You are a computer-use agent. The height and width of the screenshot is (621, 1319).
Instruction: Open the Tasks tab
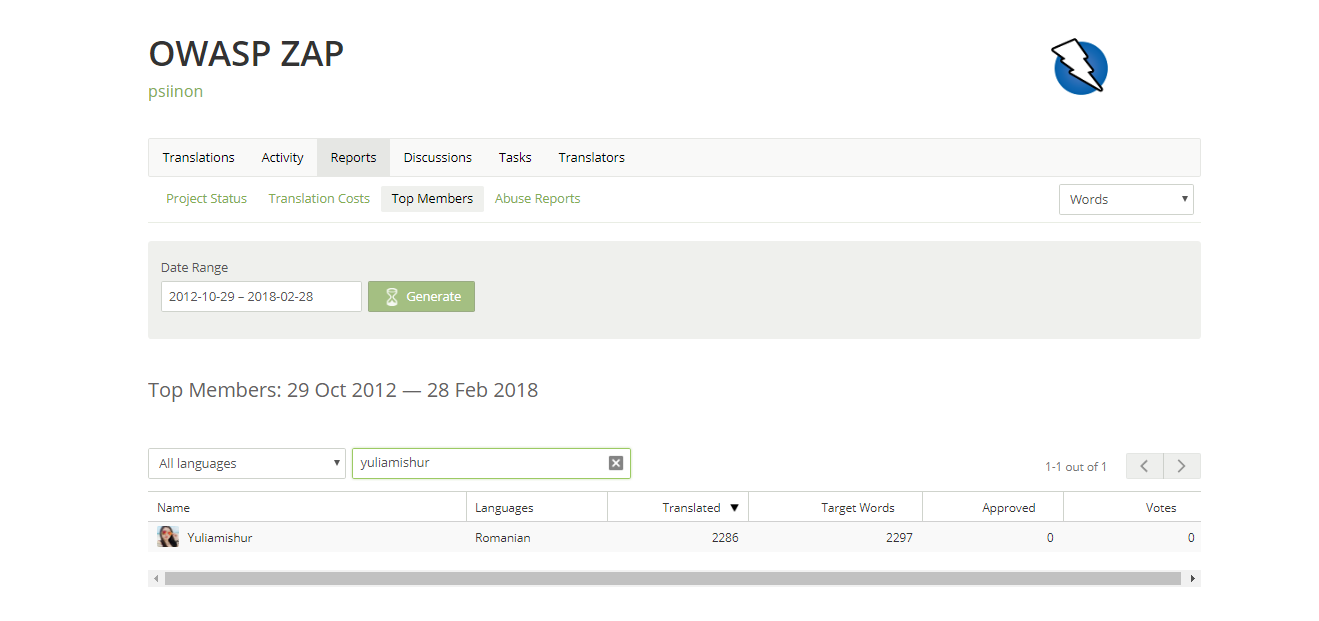coord(515,157)
